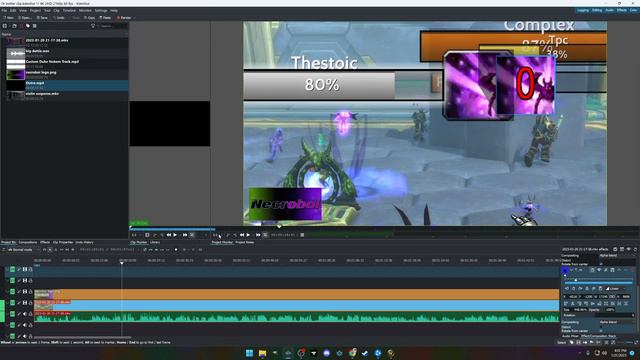The width and height of the screenshot is (640, 360).
Task: Click the orange clip track's green tag
Action: coord(12,291)
